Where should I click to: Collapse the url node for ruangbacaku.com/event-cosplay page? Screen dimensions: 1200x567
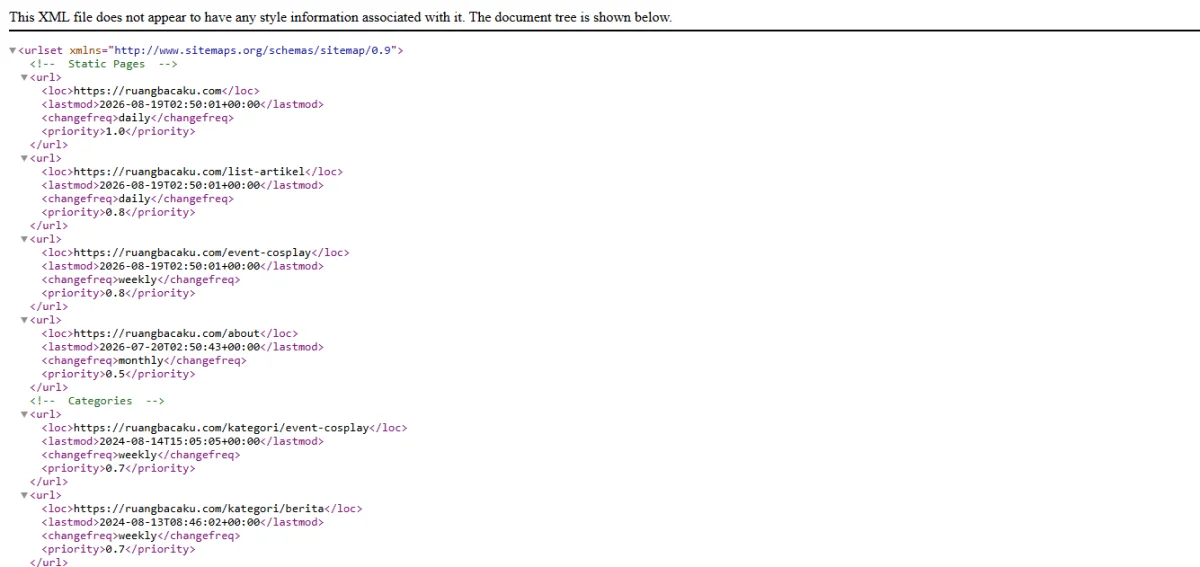coord(25,240)
